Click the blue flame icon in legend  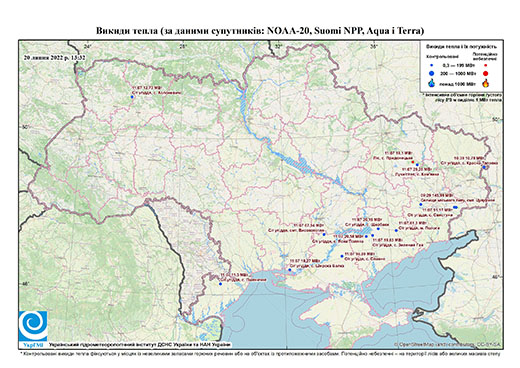point(432,83)
